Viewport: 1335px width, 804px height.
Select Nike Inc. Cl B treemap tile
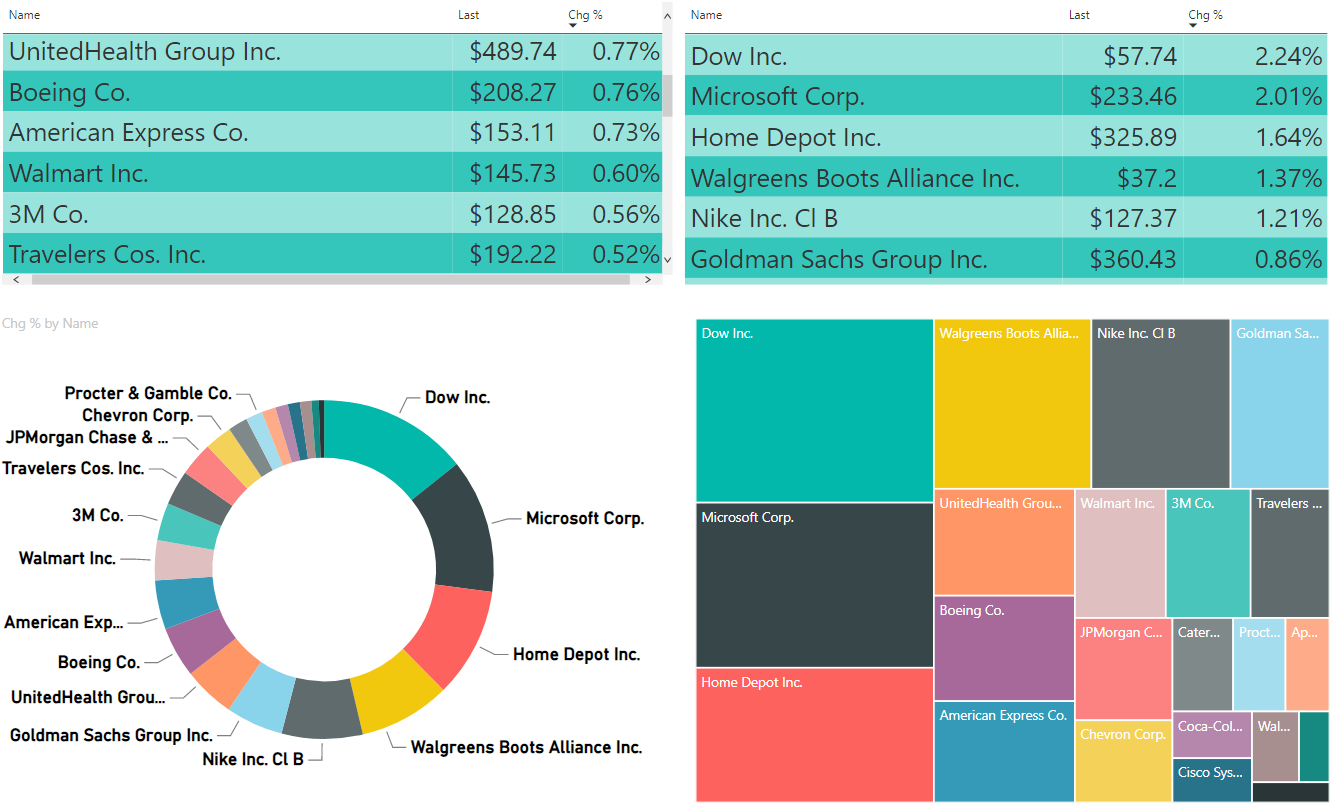coord(1161,404)
